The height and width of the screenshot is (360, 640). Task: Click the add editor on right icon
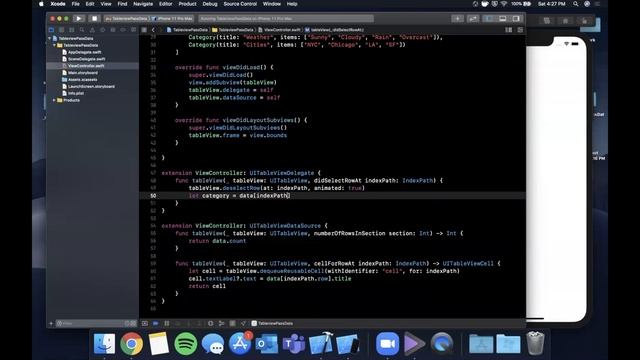click(520, 30)
